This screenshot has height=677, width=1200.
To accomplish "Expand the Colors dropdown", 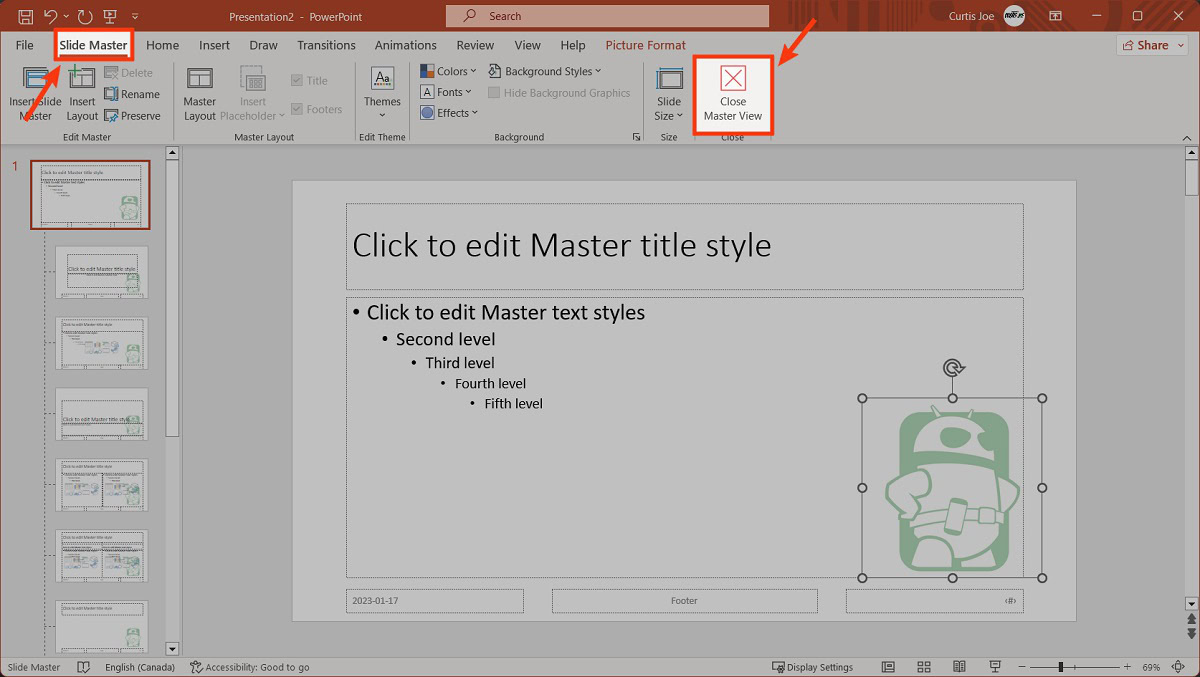I will pyautogui.click(x=449, y=71).
